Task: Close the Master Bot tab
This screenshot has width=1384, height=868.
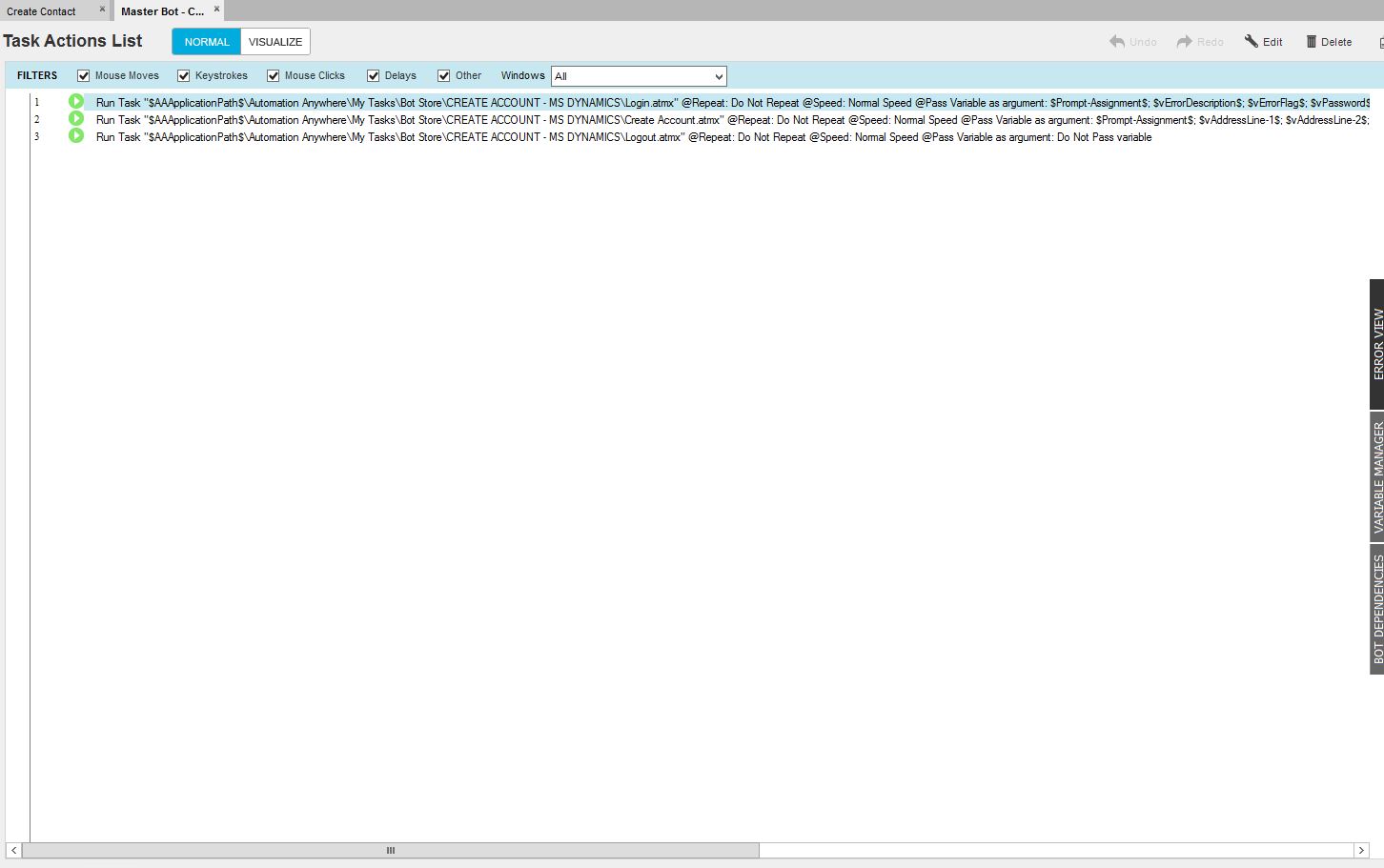Action: [x=216, y=10]
